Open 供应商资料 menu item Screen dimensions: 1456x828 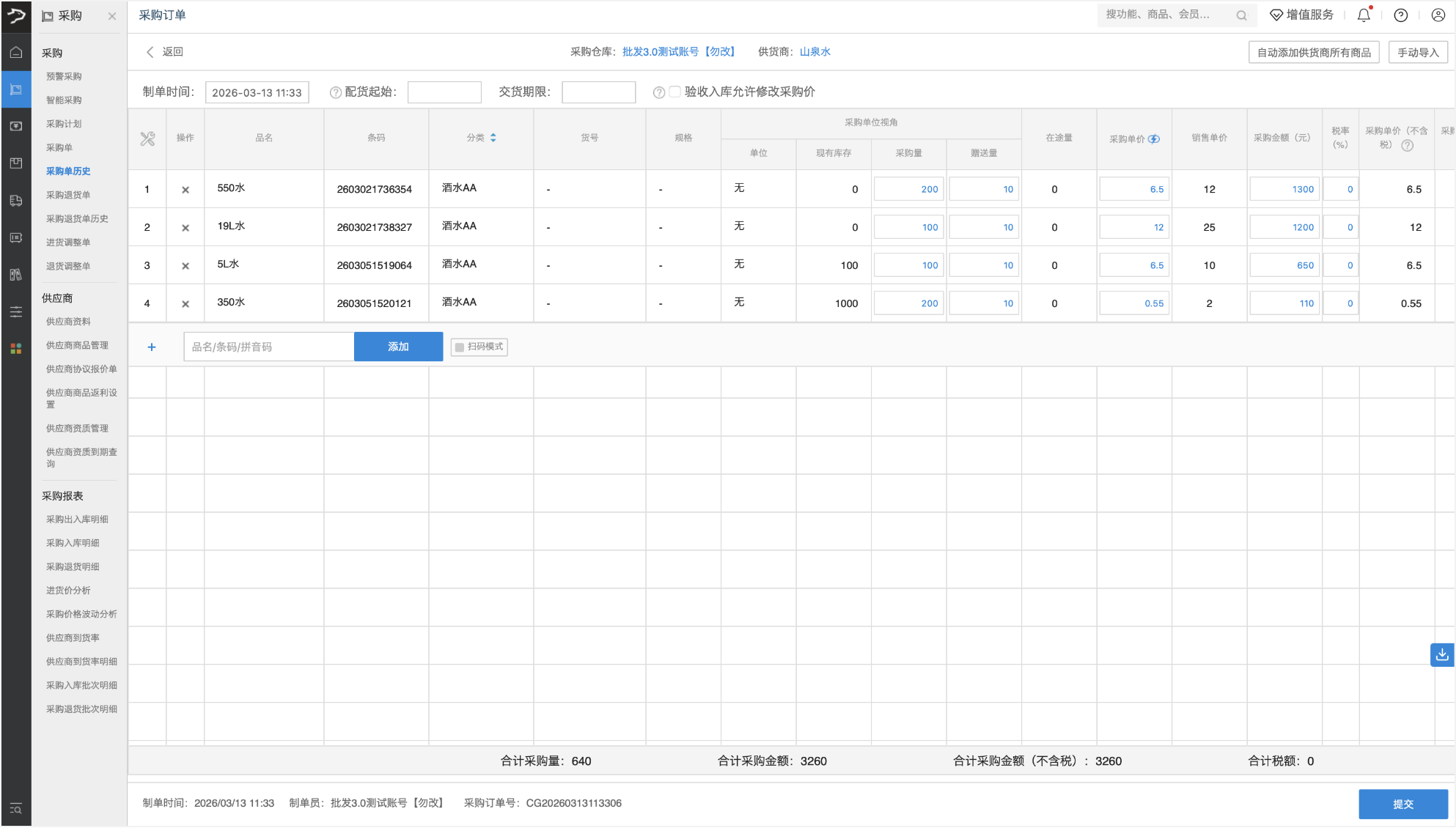coord(68,322)
